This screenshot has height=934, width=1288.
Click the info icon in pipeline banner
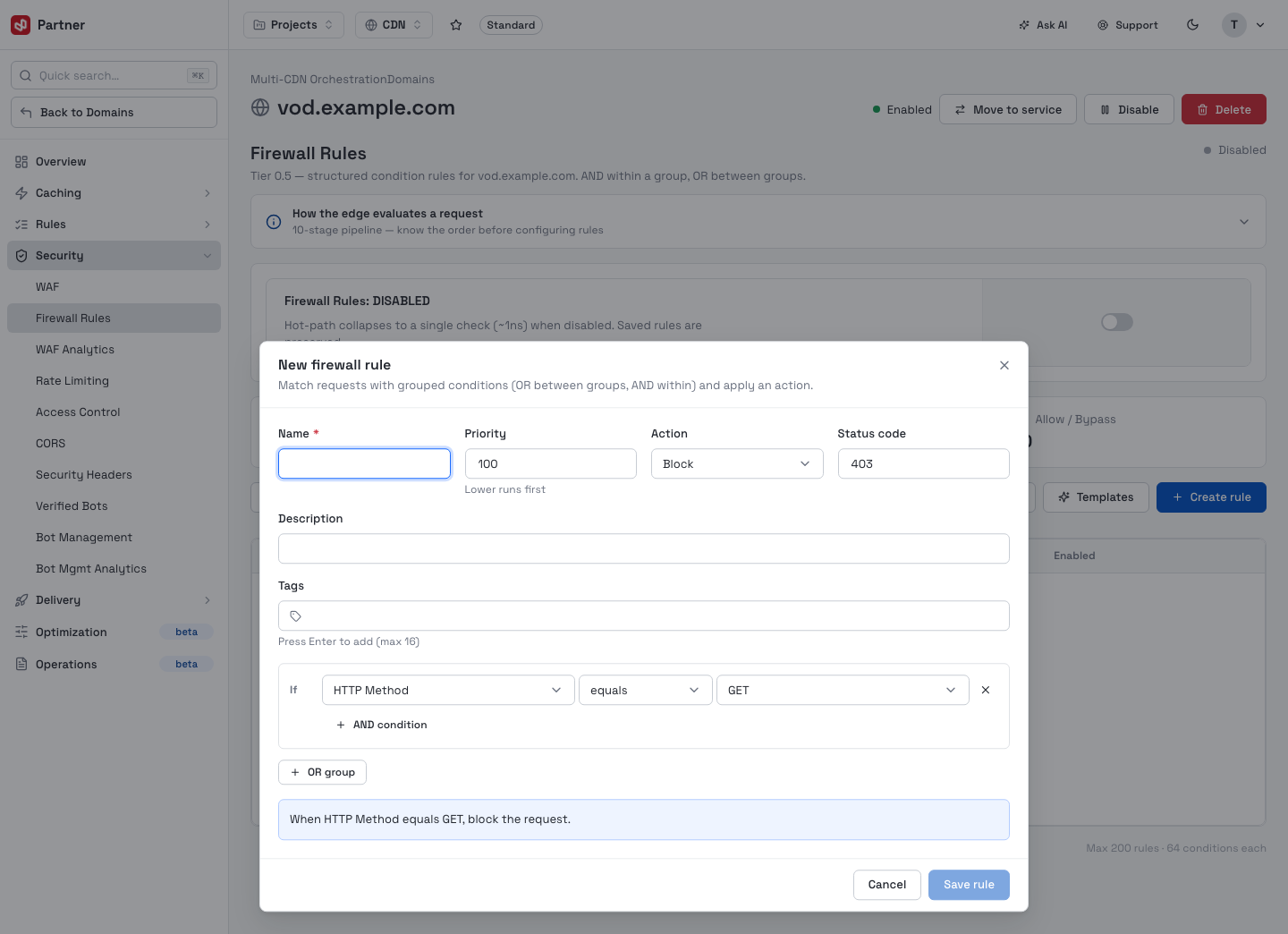[x=274, y=222]
